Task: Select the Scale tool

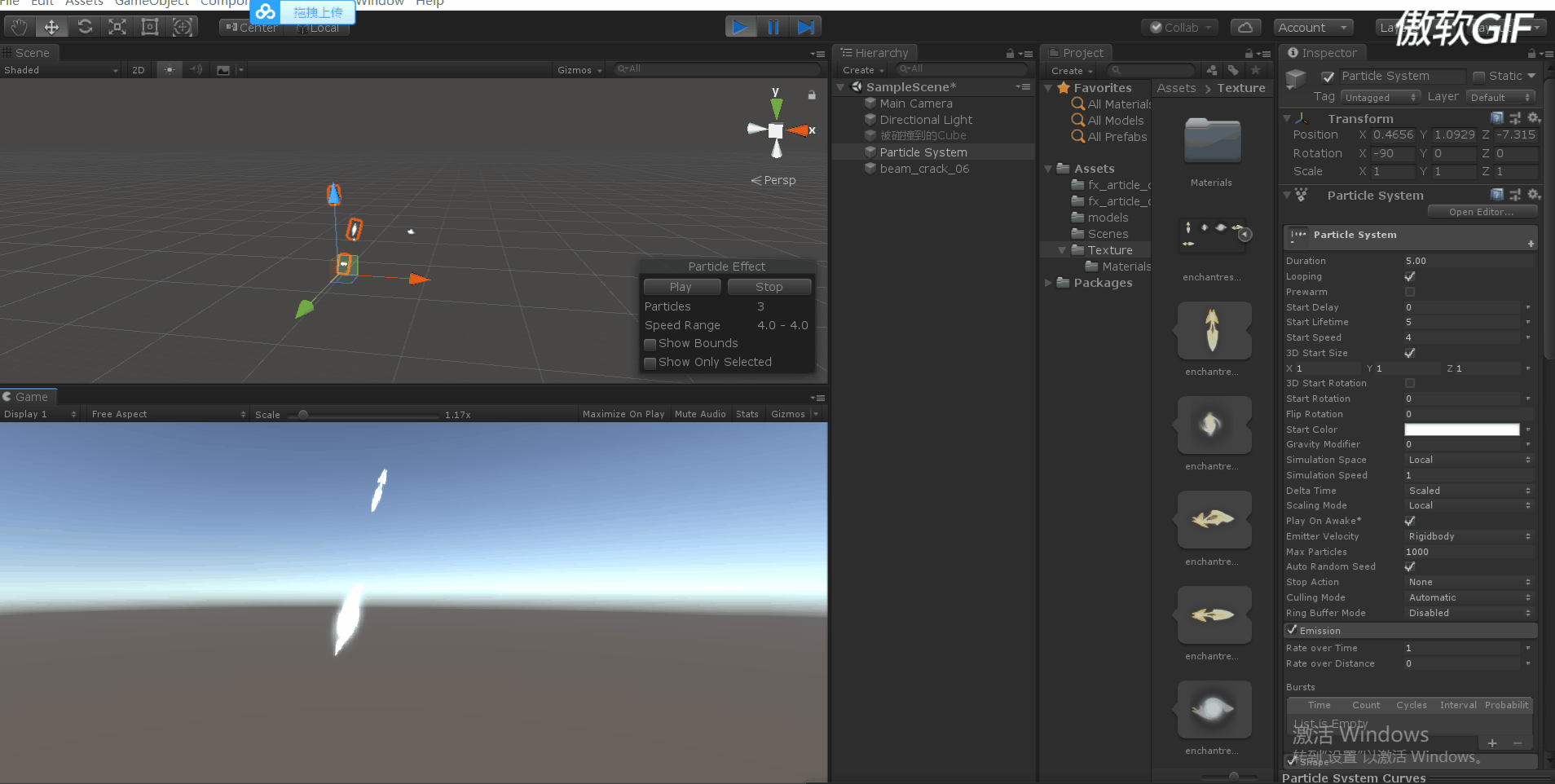Action: (x=117, y=27)
